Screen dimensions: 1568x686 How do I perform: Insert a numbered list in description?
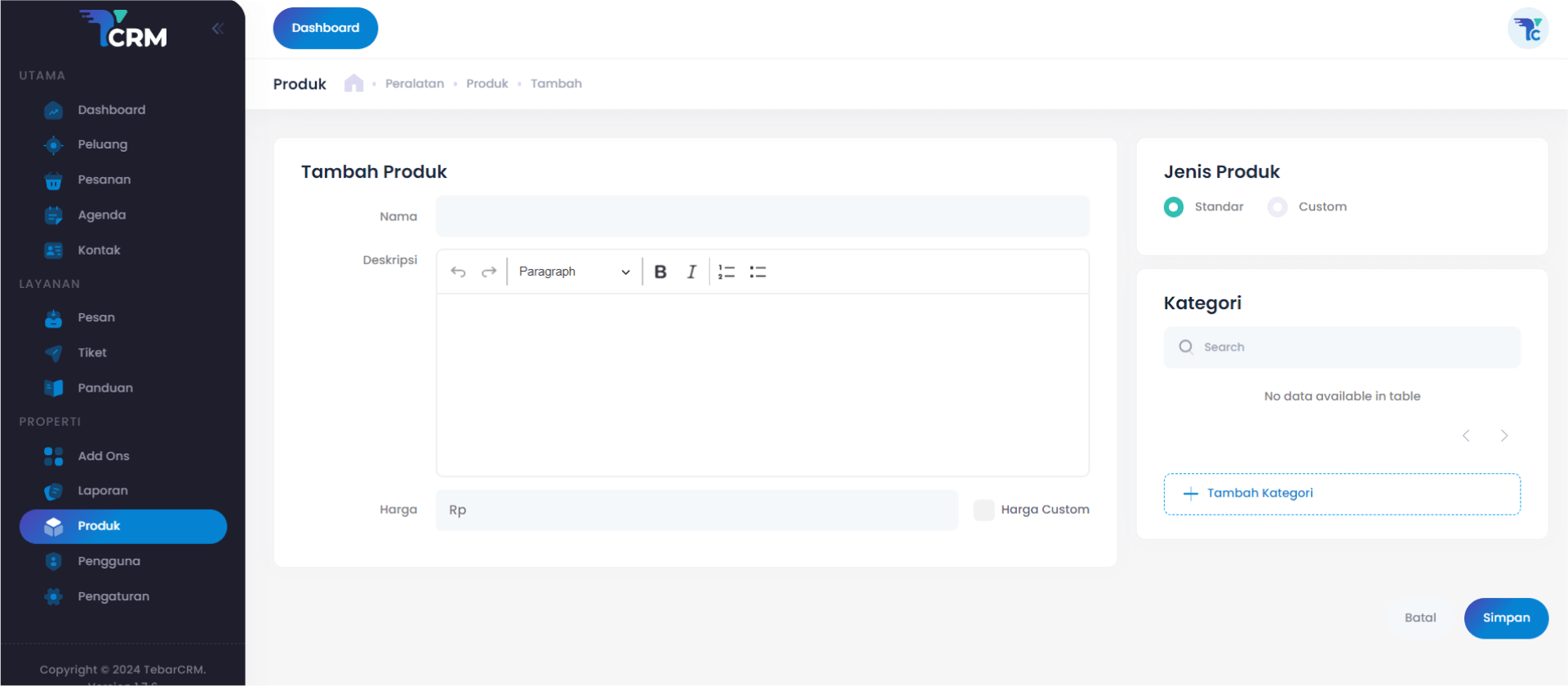[726, 272]
